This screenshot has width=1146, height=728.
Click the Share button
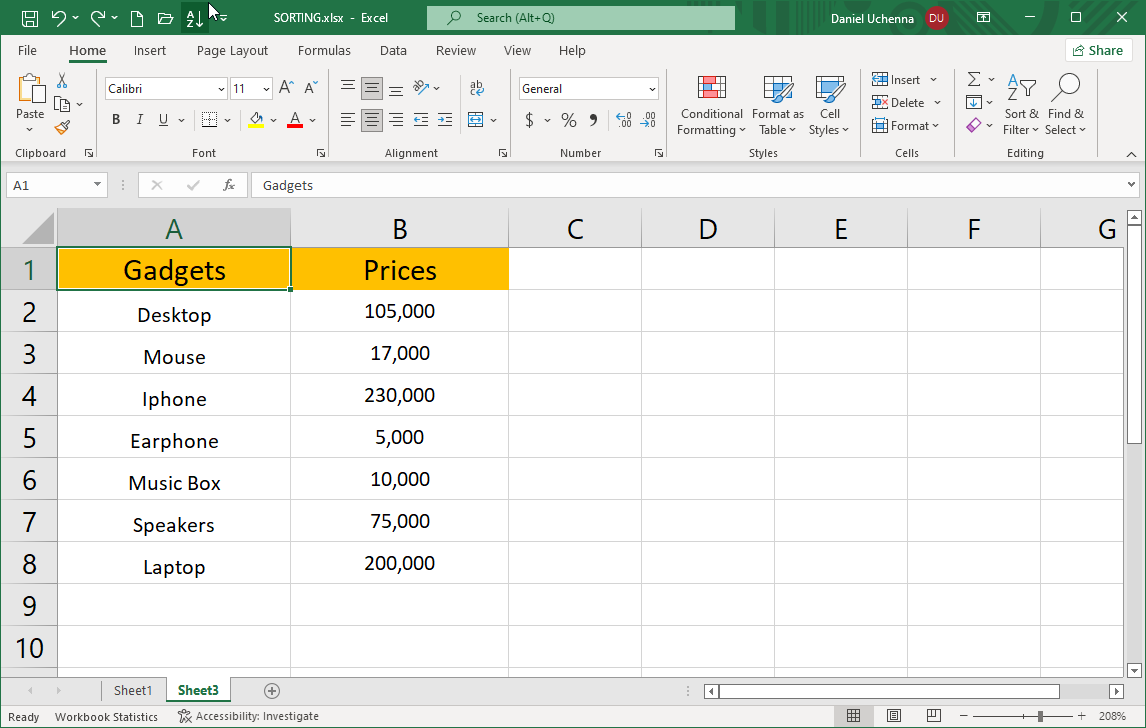pyautogui.click(x=1098, y=50)
